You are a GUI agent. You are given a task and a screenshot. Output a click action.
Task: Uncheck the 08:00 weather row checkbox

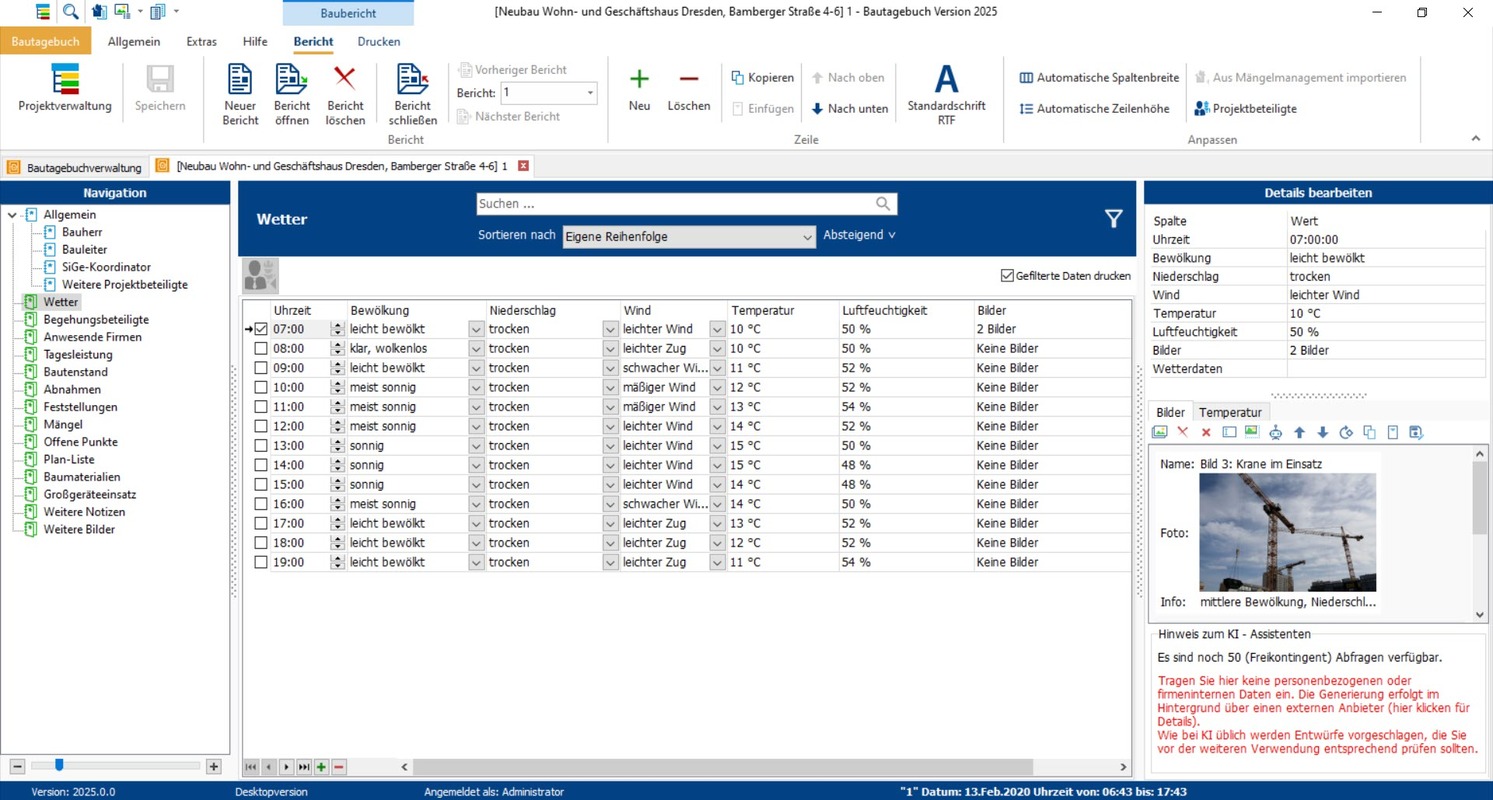(261, 348)
